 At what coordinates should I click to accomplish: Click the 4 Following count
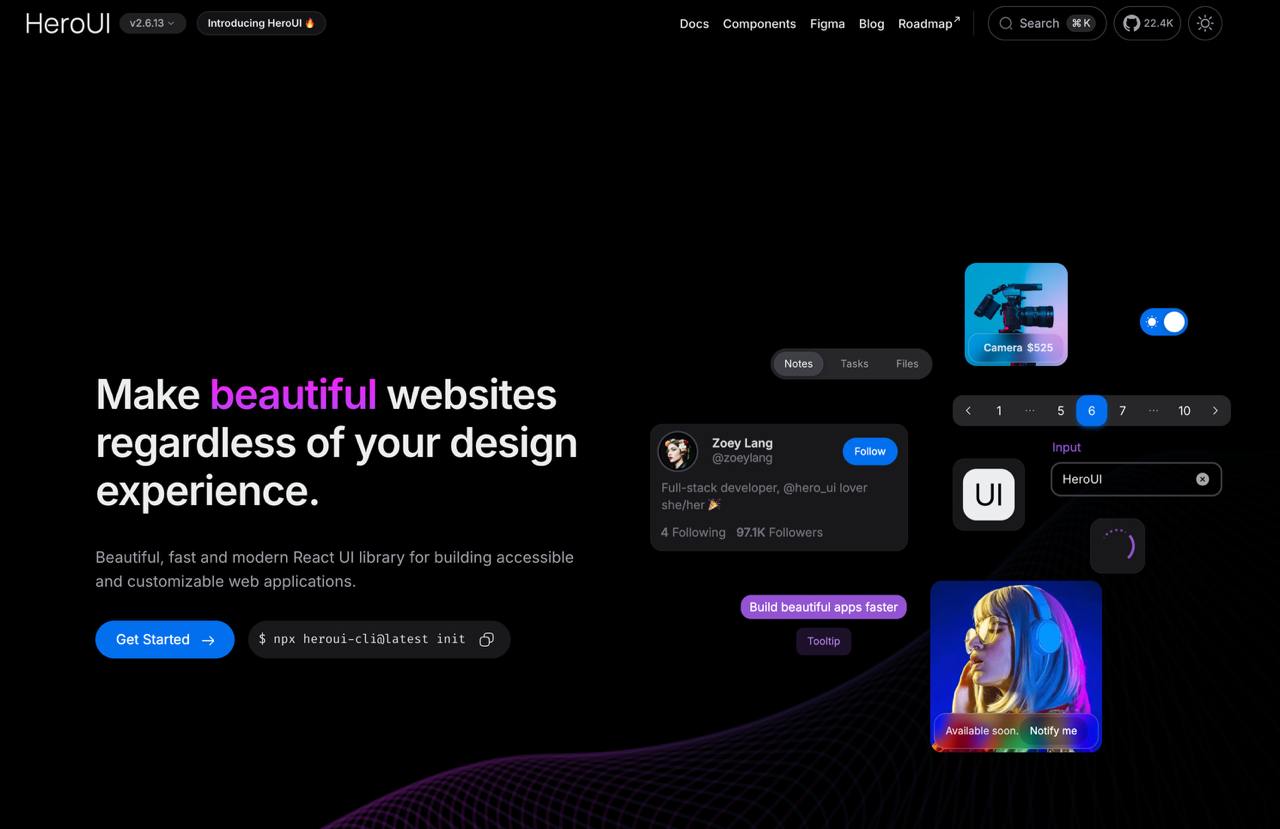click(693, 532)
